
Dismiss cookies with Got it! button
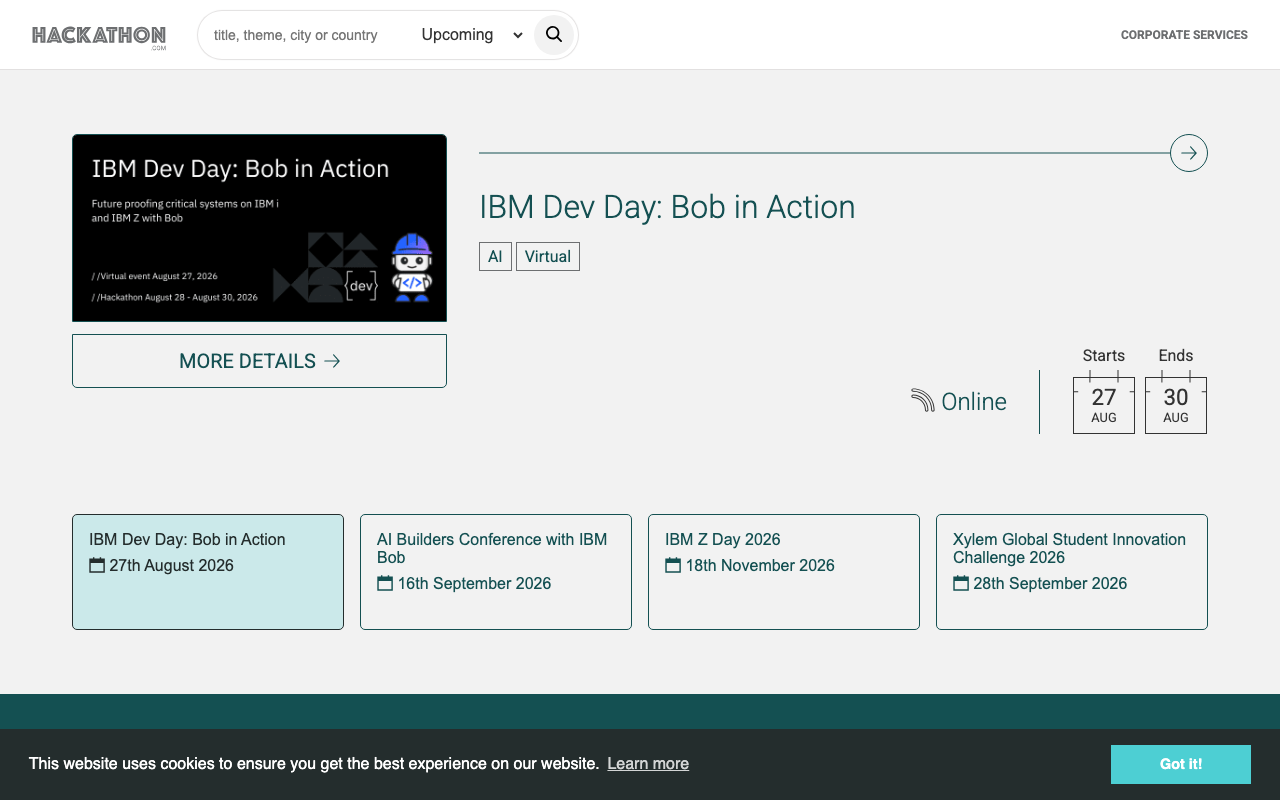pyautogui.click(x=1181, y=764)
